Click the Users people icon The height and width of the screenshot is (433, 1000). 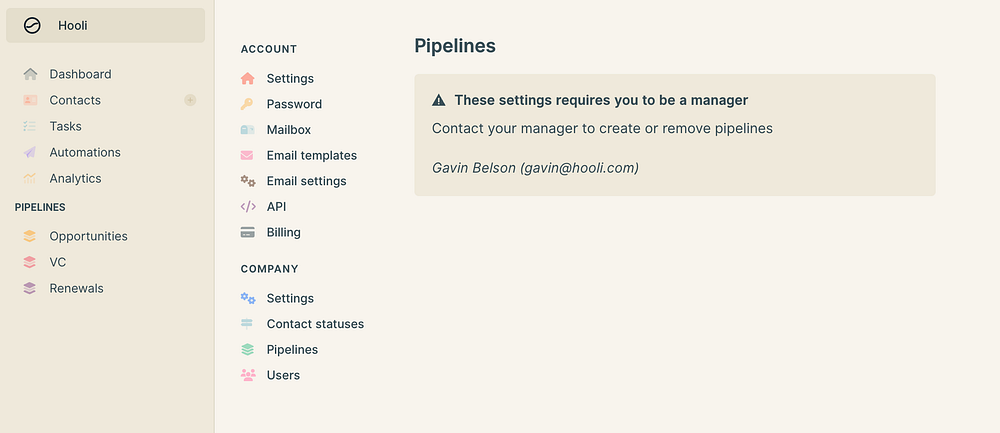pos(248,375)
